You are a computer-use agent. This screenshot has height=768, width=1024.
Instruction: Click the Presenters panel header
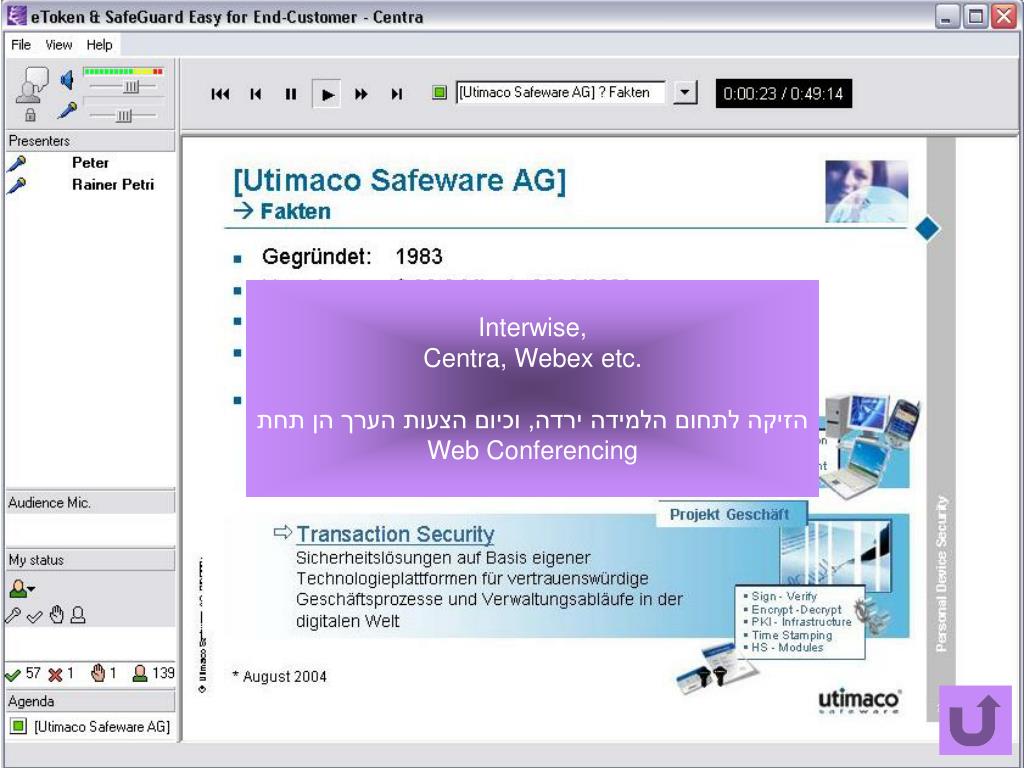(90, 140)
